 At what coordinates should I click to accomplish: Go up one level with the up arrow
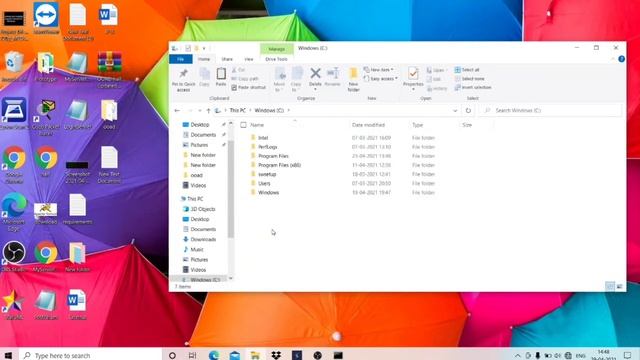[208, 111]
